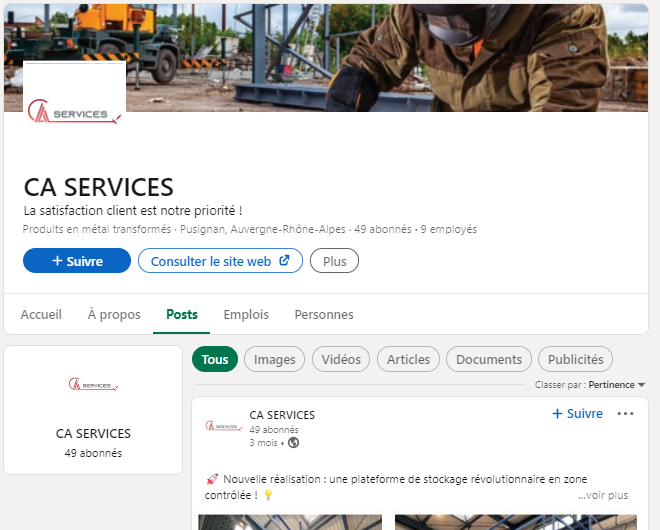The width and height of the screenshot is (660, 530).
Task: Click the CA Services logo in sidebar card
Action: point(93,384)
